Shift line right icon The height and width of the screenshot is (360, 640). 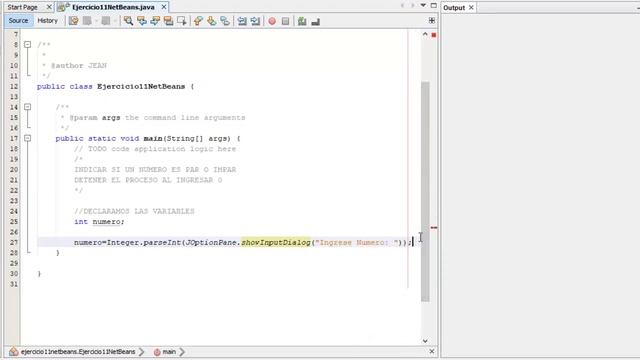256,21
